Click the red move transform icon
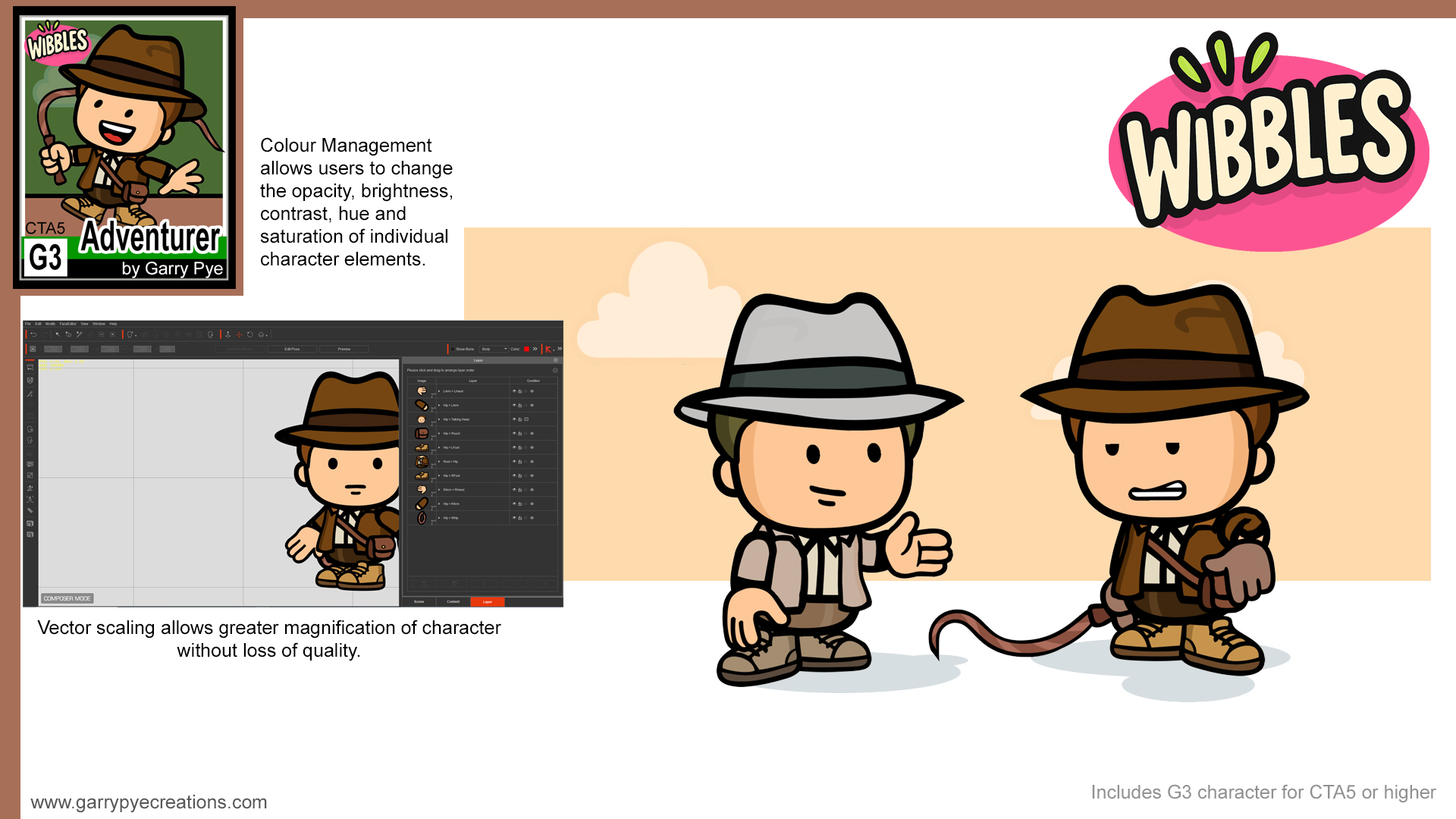Image resolution: width=1456 pixels, height=819 pixels. point(239,334)
